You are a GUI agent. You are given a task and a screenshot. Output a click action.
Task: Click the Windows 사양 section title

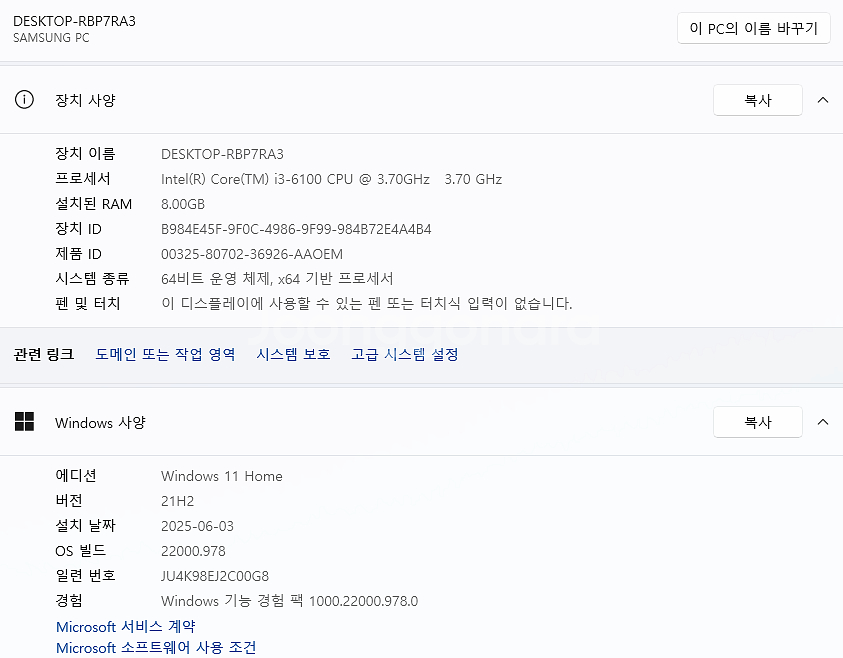pyautogui.click(x=100, y=422)
